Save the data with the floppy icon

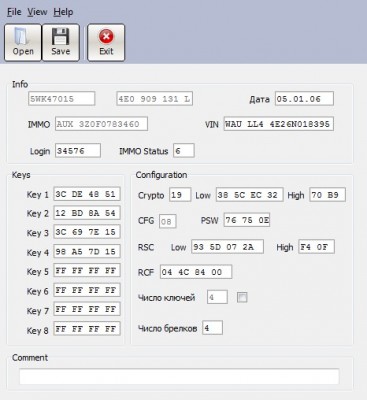[x=61, y=43]
